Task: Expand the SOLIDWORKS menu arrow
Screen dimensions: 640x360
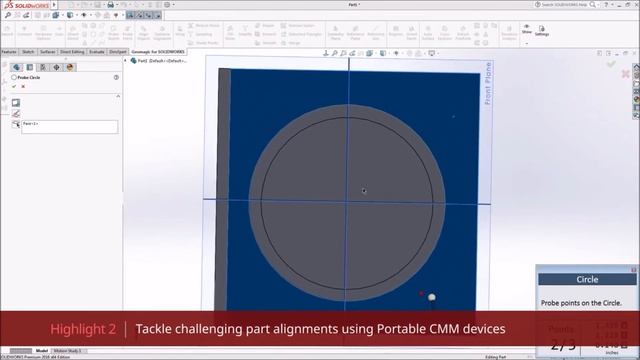Action: (54, 5)
